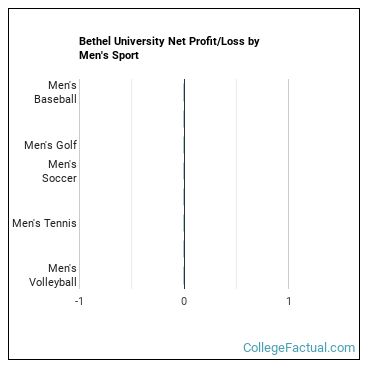Image resolution: width=370 pixels, height=370 pixels.
Task: Click the dark zero baseline line
Action: pyautogui.click(x=184, y=184)
